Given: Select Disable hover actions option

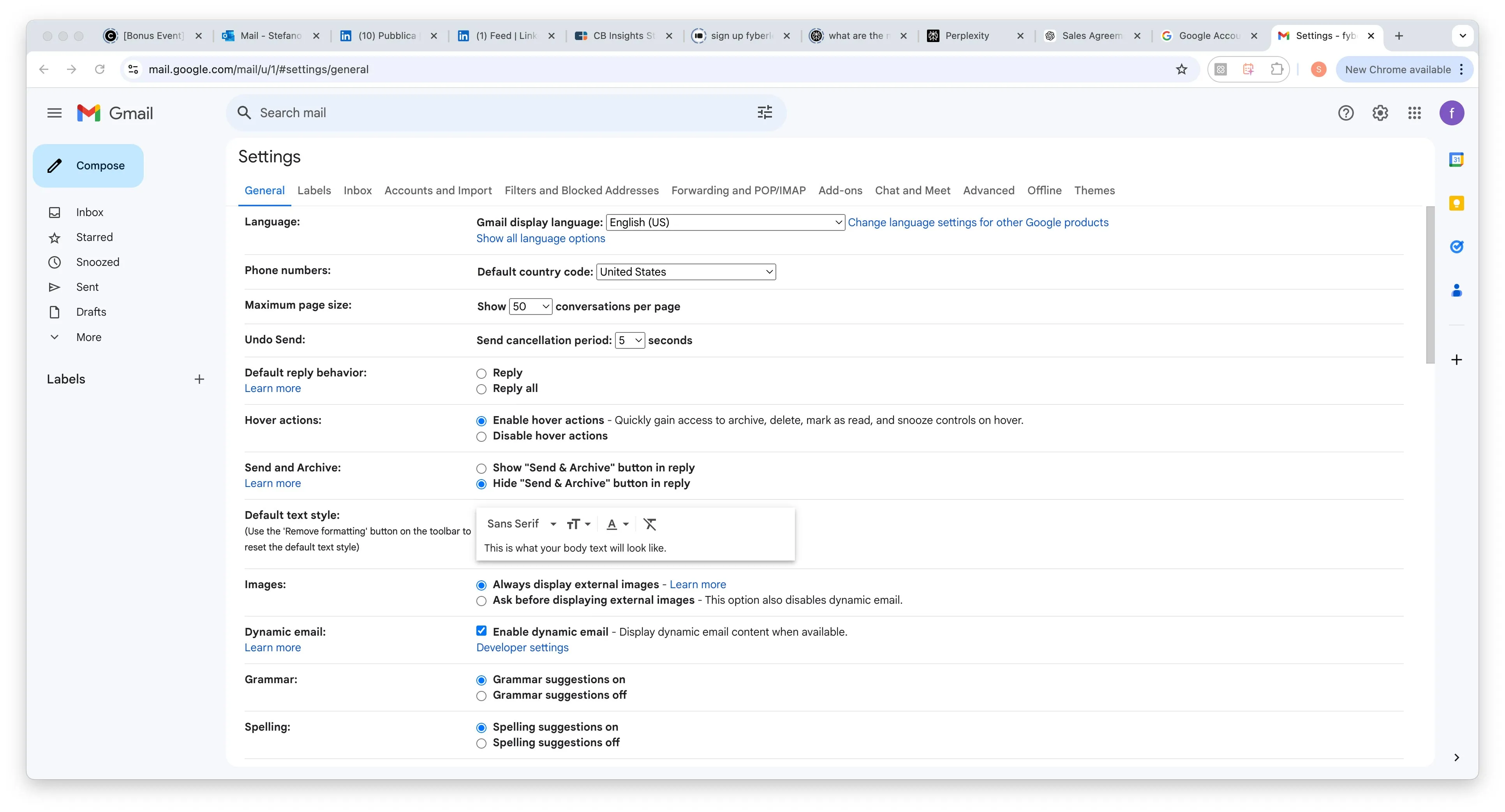Looking at the screenshot, I should coord(481,437).
